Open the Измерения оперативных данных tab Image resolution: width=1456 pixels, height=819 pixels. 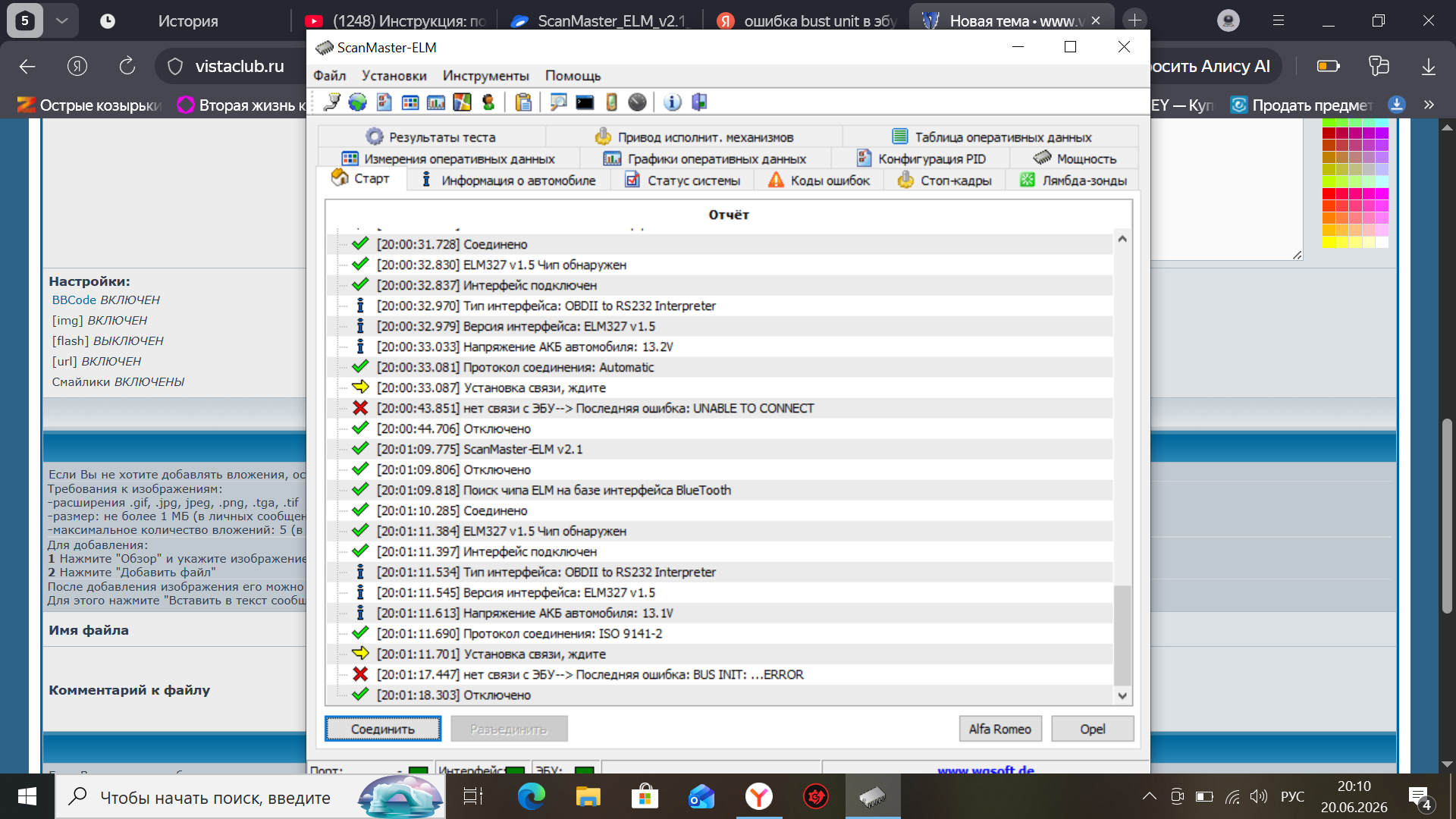pyautogui.click(x=449, y=158)
